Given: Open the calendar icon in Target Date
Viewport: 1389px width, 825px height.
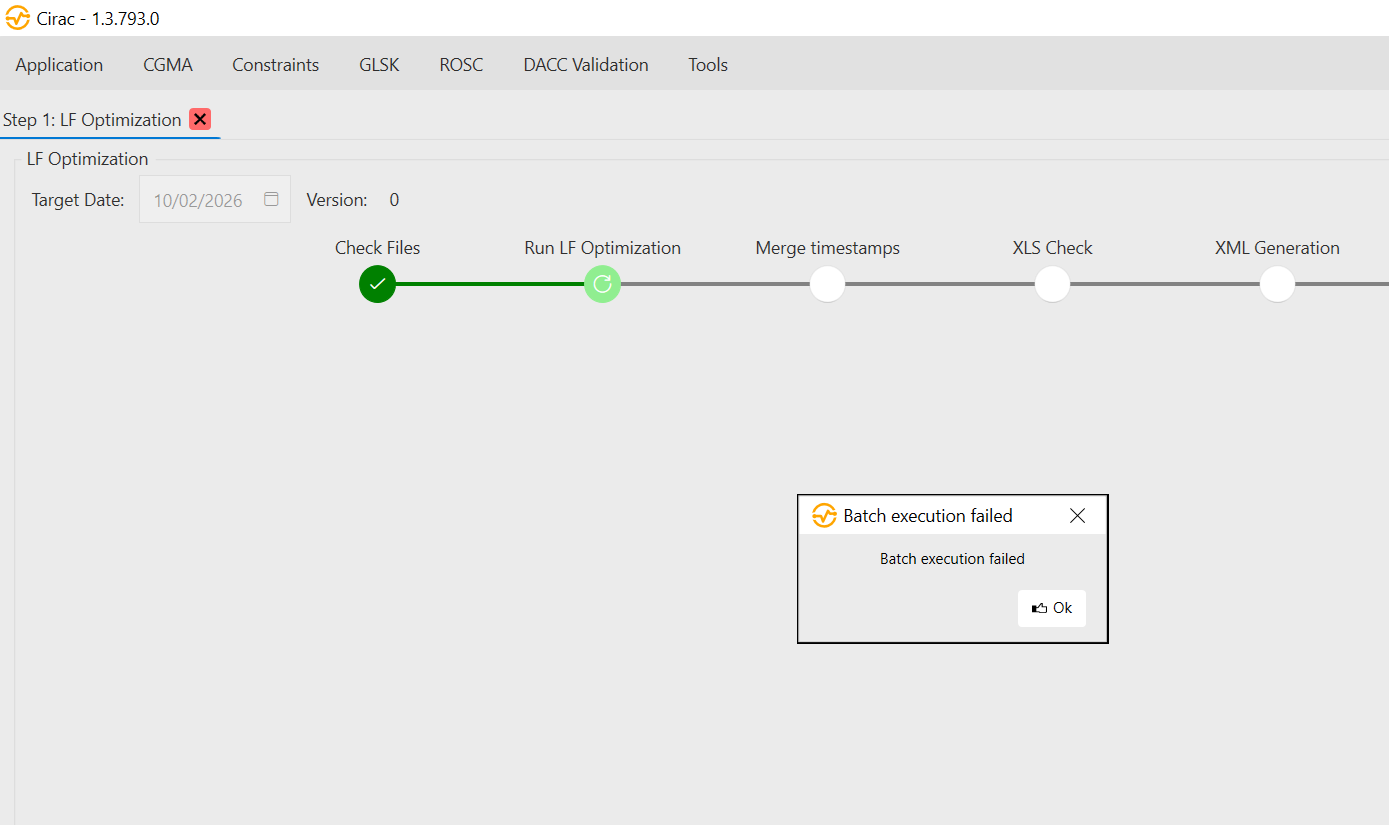Looking at the screenshot, I should coord(271,199).
